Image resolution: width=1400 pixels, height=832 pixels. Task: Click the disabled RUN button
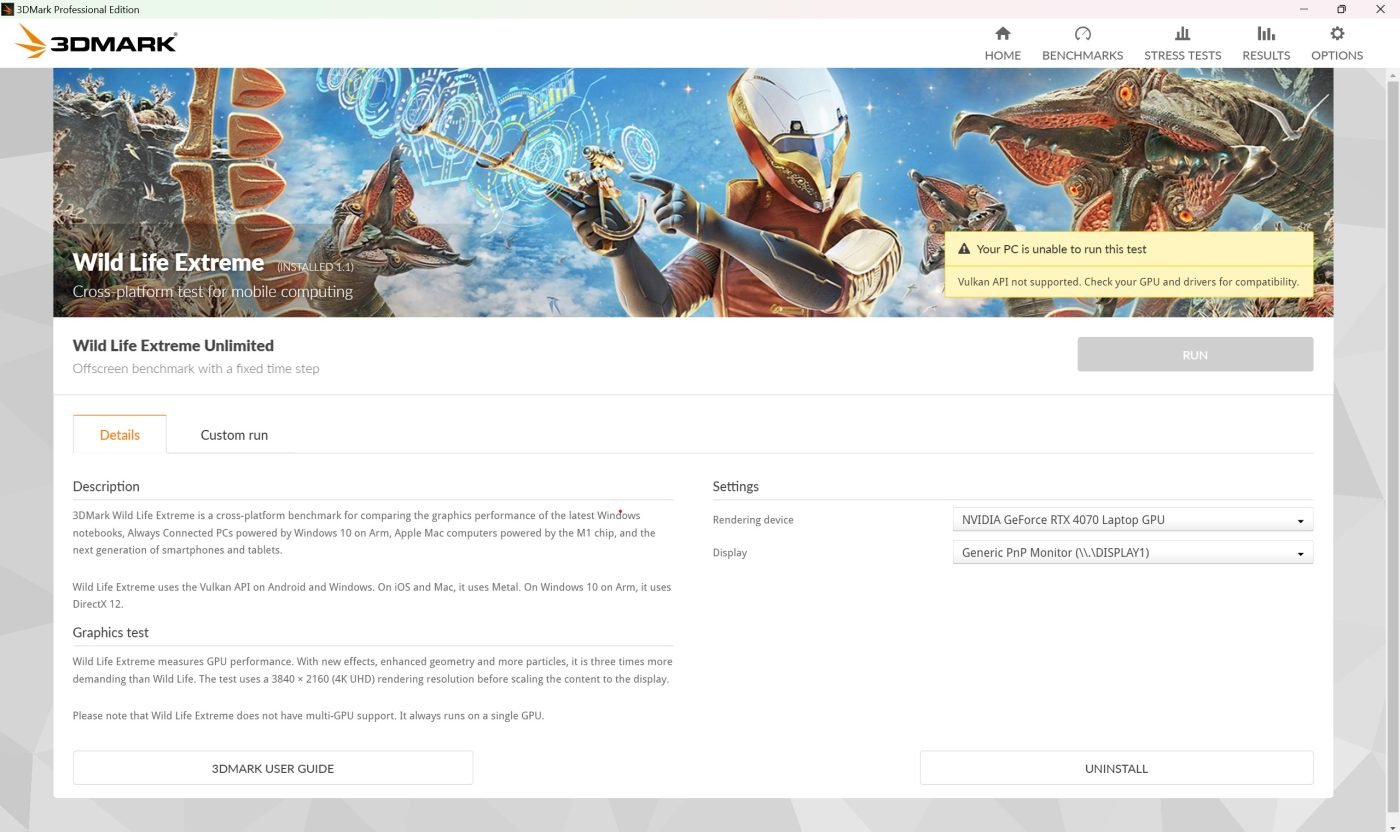click(1195, 354)
